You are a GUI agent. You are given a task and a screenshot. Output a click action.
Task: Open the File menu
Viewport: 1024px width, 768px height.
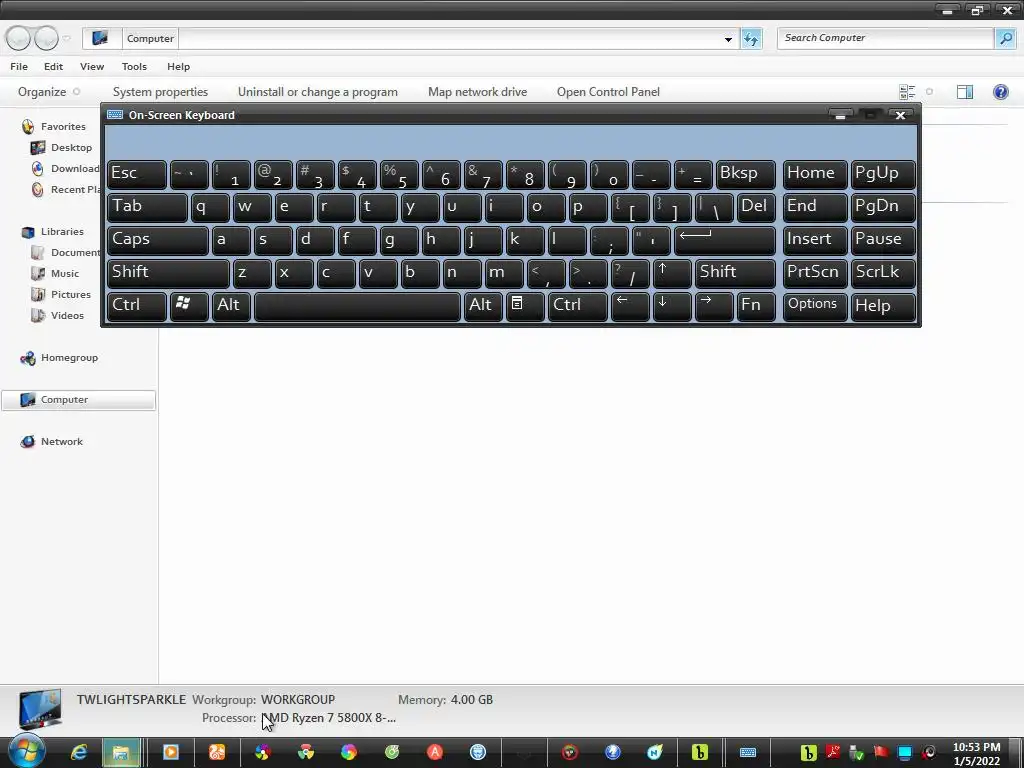coord(19,67)
